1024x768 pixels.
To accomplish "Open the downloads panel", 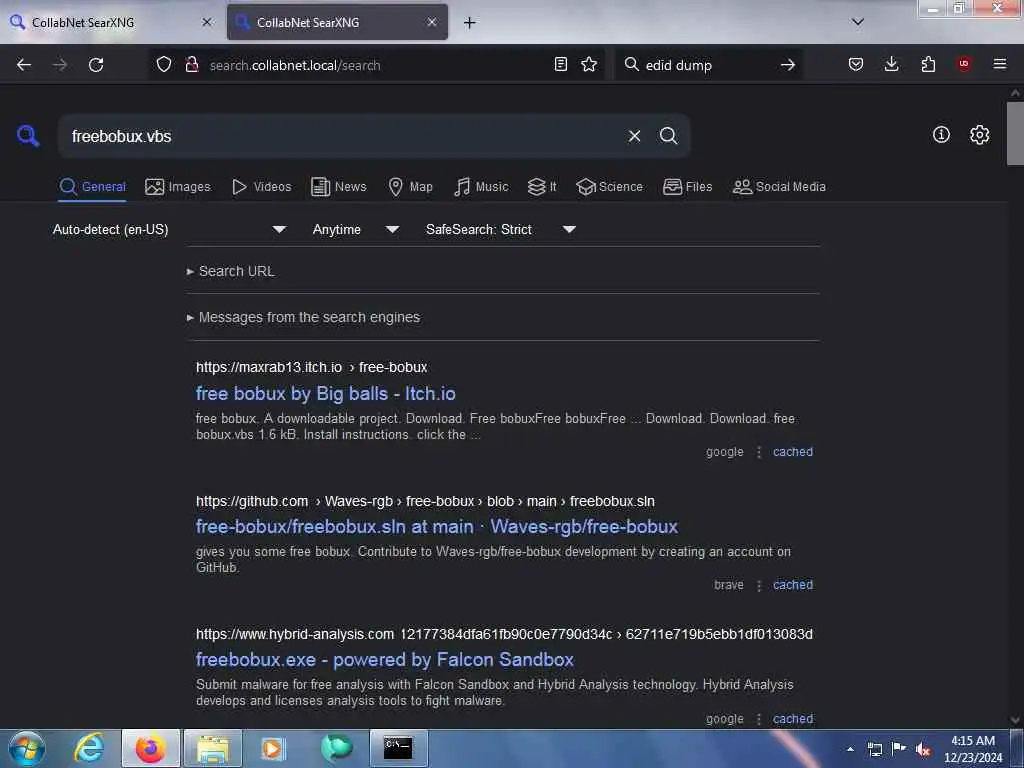I will click(x=891, y=64).
